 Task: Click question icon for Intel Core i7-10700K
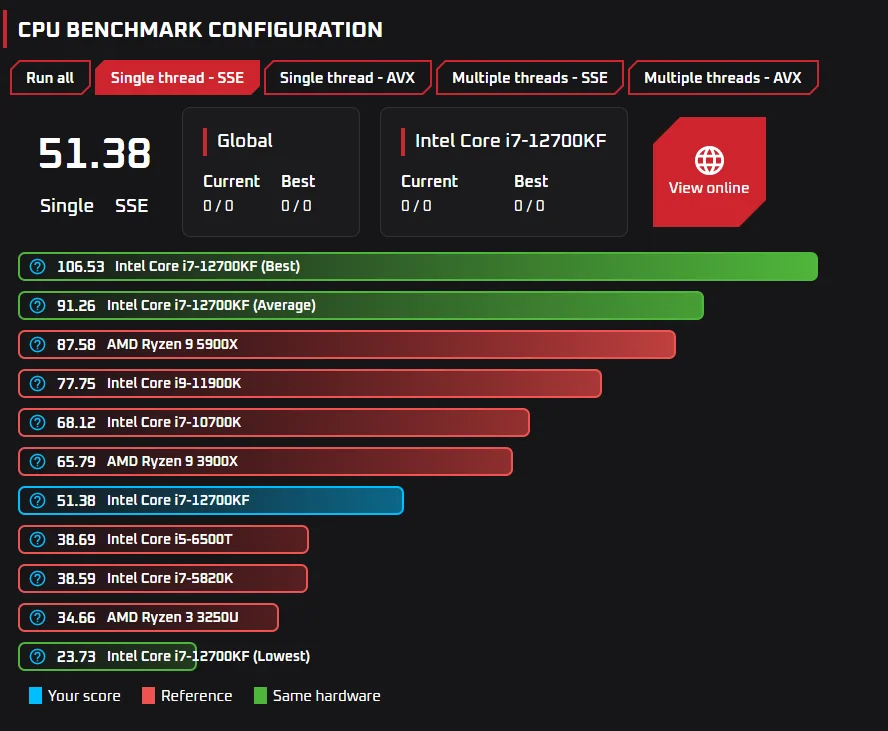(x=37, y=422)
